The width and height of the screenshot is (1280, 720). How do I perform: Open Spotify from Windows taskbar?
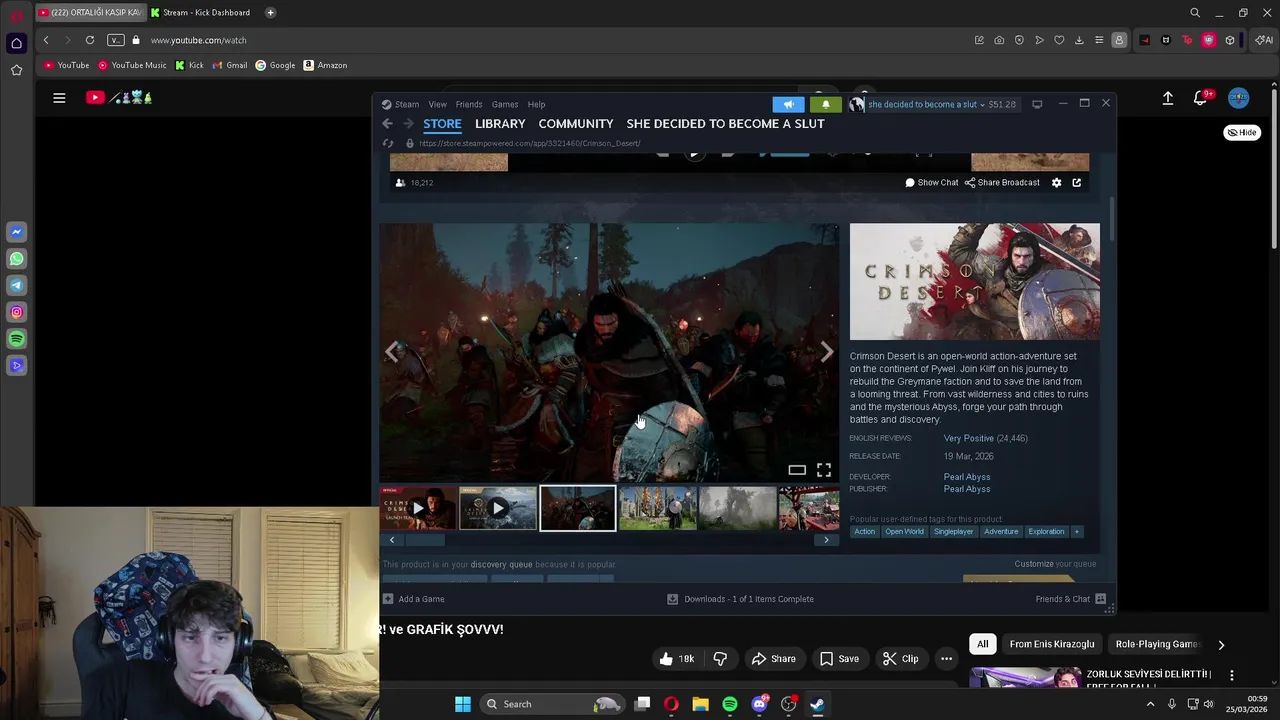click(x=730, y=704)
